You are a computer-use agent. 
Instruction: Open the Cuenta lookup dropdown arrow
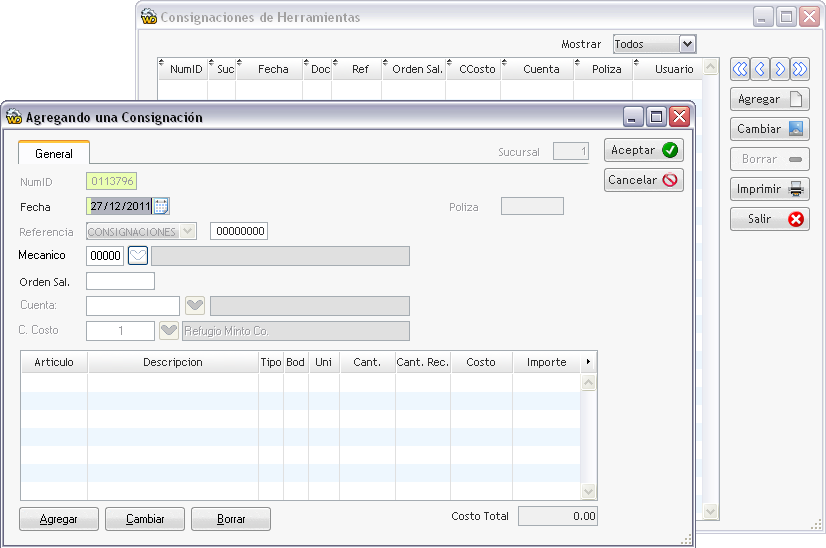pyautogui.click(x=195, y=305)
